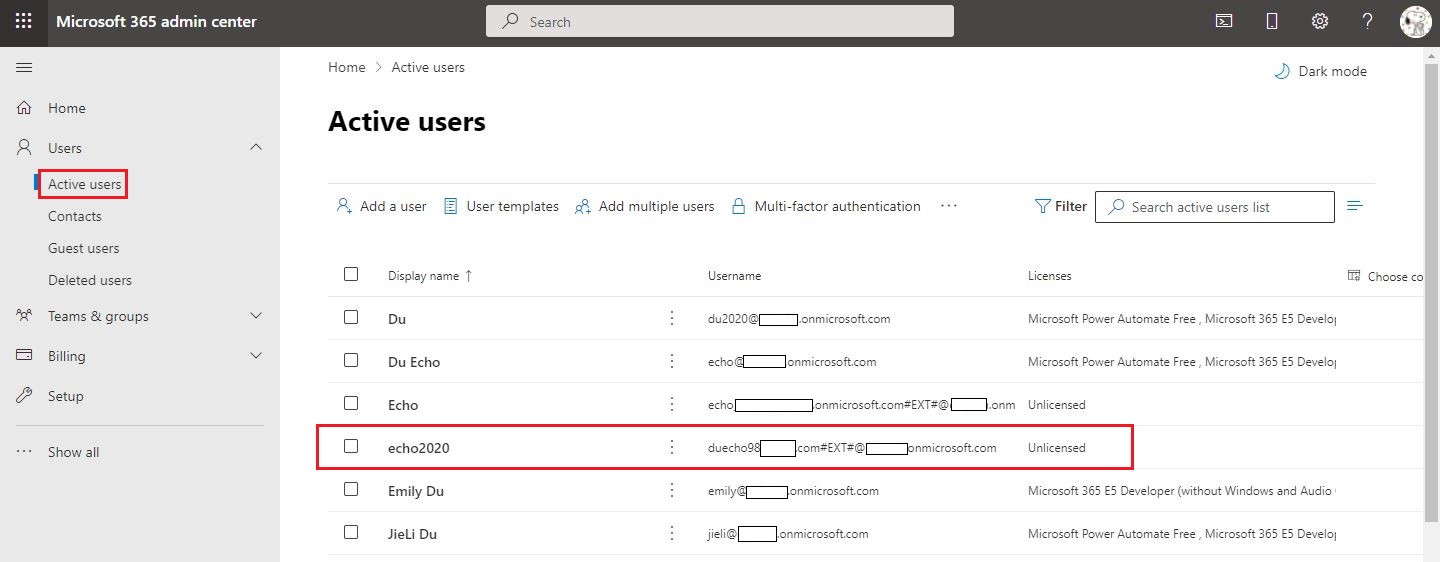The width and height of the screenshot is (1440, 562).
Task: Check the box for user Du Echo
Action: (351, 360)
